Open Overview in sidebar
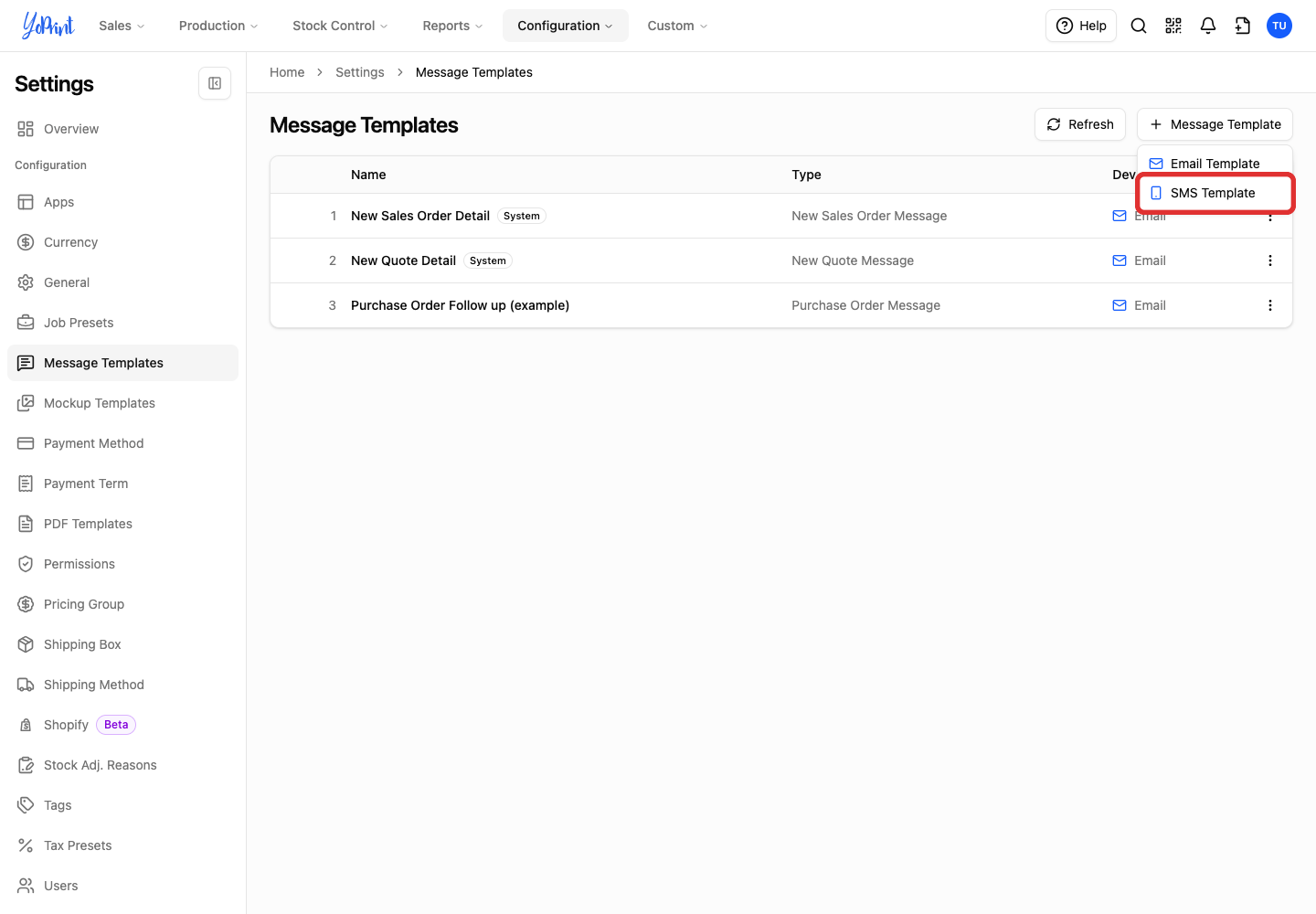The image size is (1316, 914). [x=122, y=129]
